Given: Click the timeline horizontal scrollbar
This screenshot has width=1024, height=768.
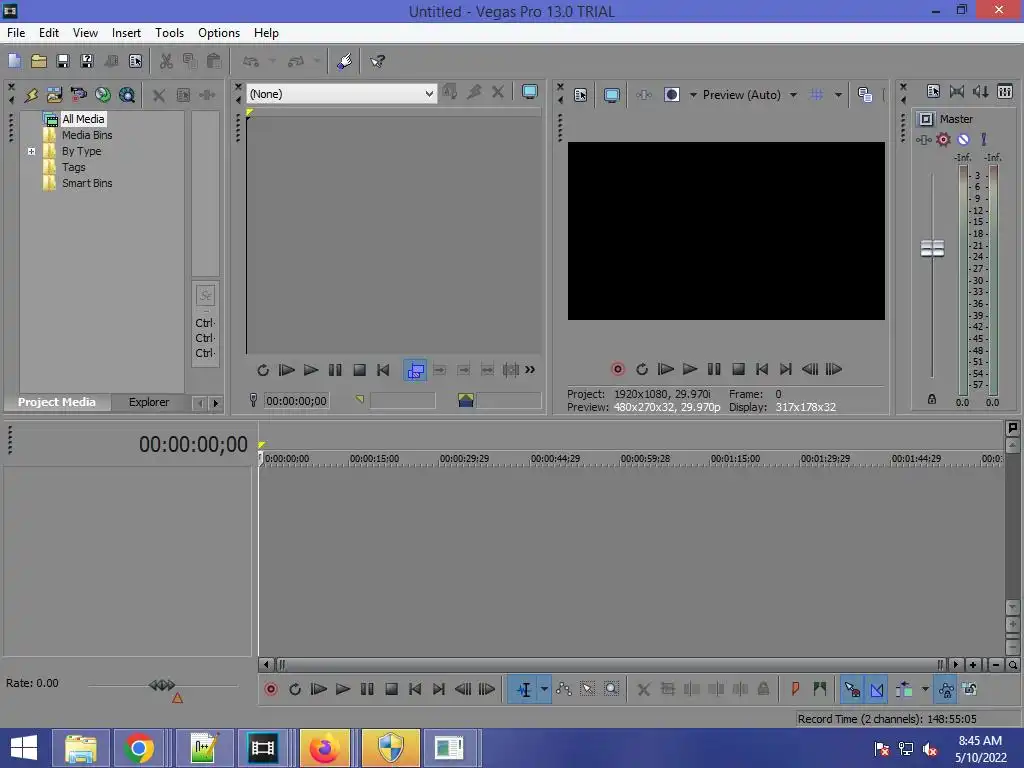Looking at the screenshot, I should pyautogui.click(x=608, y=665).
